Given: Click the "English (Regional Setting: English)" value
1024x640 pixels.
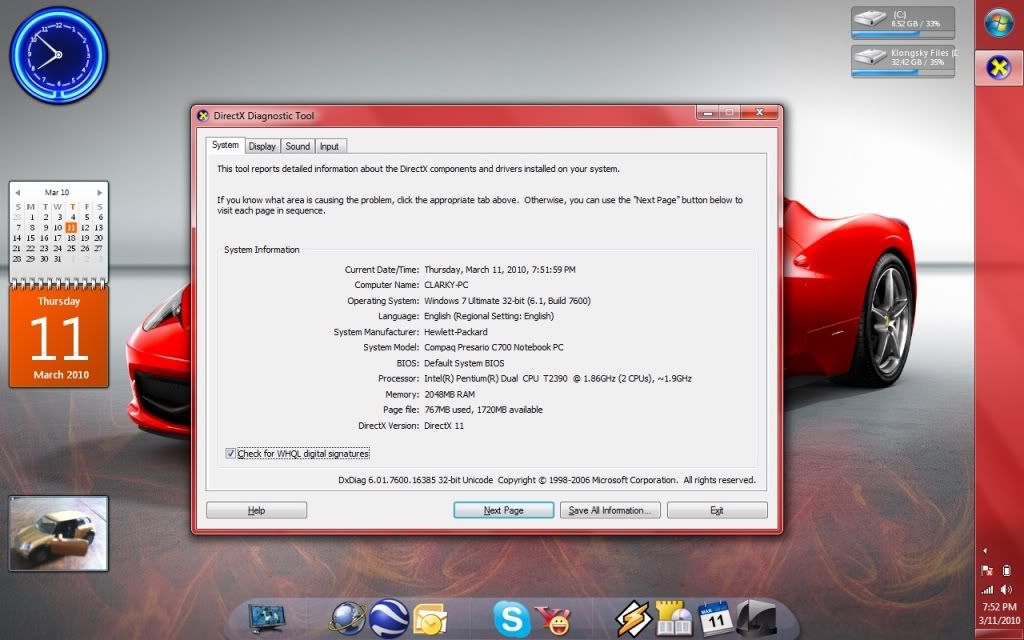Looking at the screenshot, I should coord(489,316).
